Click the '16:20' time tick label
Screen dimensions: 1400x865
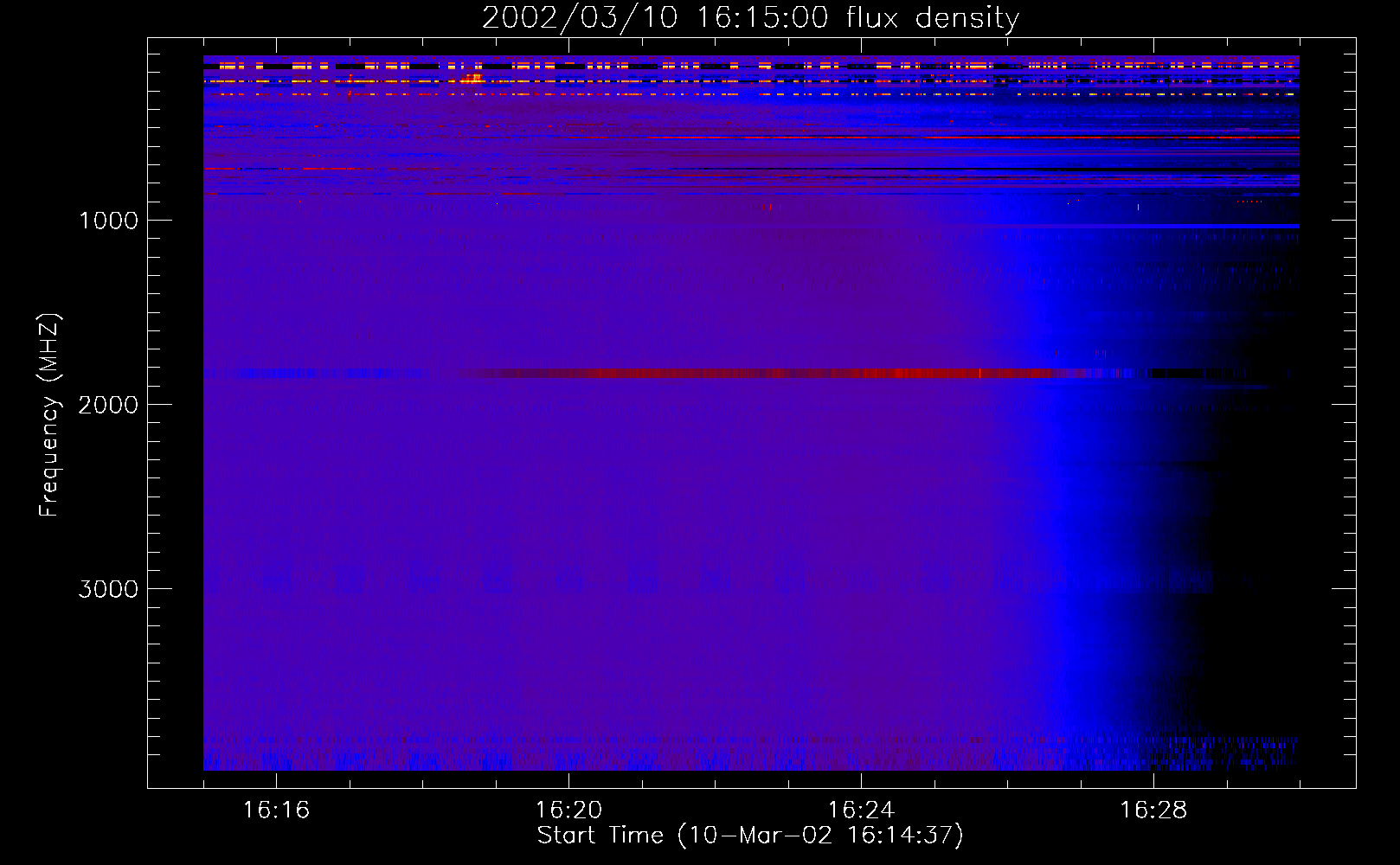(568, 811)
